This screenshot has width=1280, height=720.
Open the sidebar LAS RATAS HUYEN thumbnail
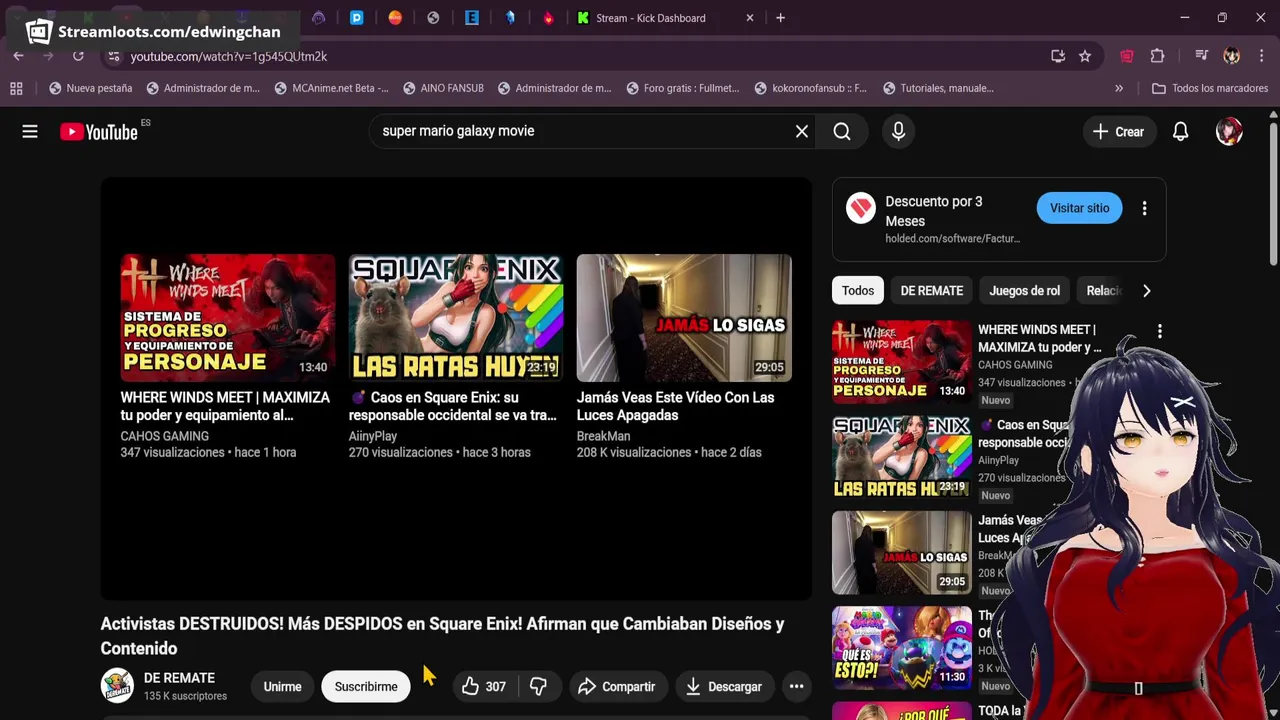901,457
